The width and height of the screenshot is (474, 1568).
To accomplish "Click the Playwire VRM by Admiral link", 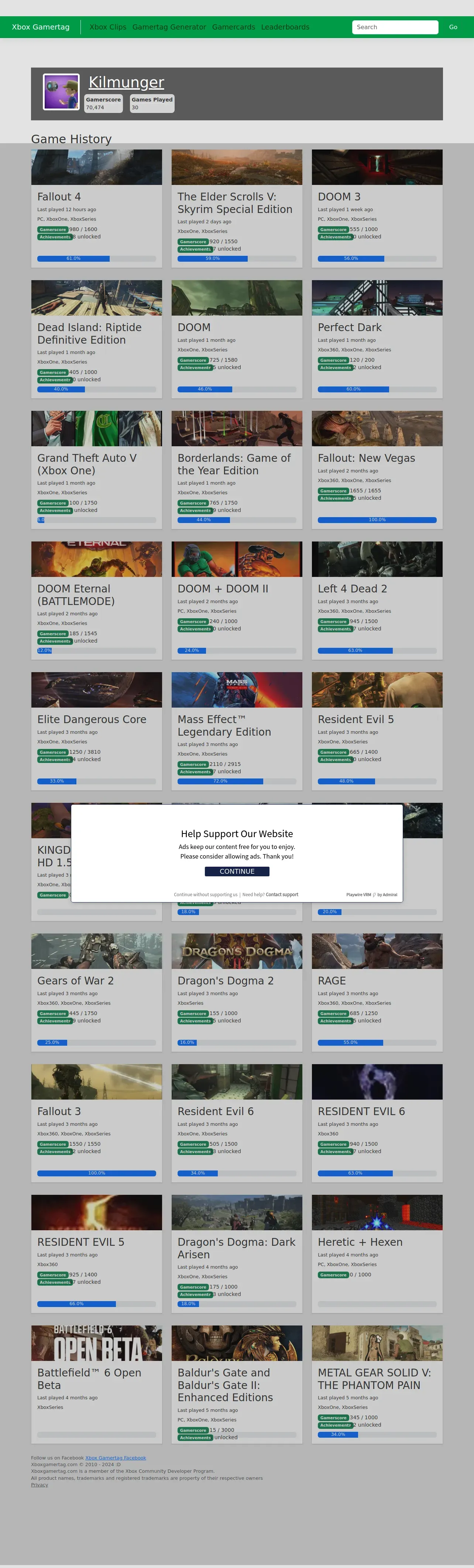I will pyautogui.click(x=372, y=895).
